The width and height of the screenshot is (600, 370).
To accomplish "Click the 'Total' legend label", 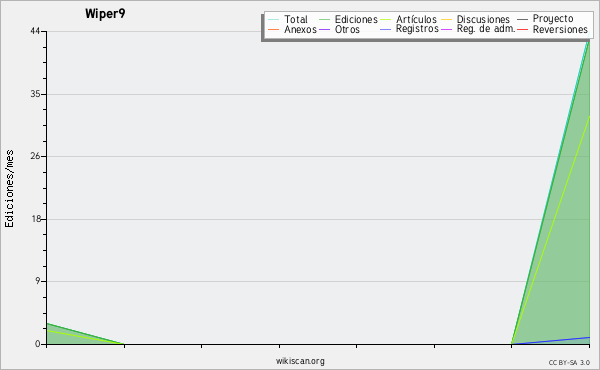I will pyautogui.click(x=295, y=19).
